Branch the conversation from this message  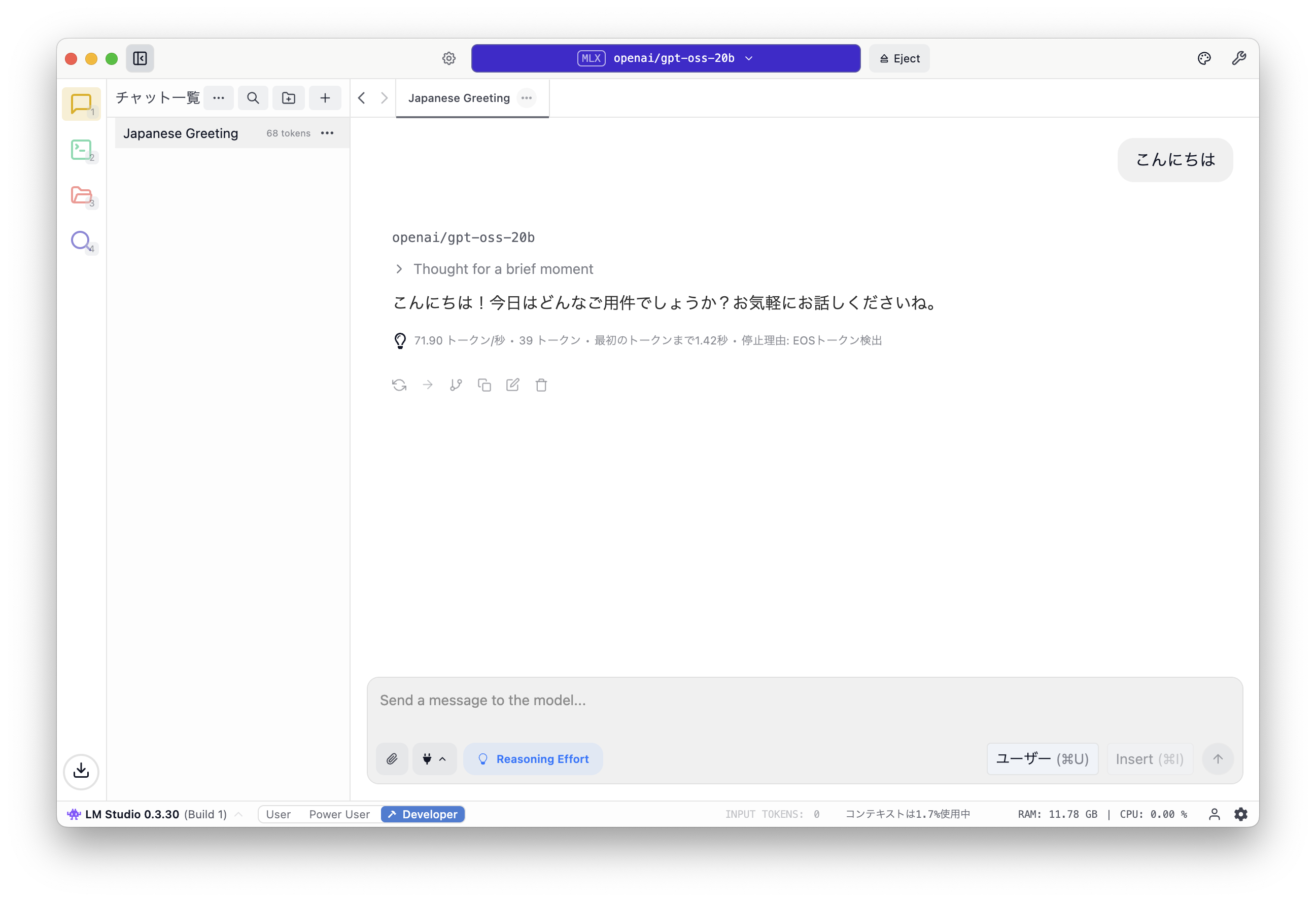point(456,385)
